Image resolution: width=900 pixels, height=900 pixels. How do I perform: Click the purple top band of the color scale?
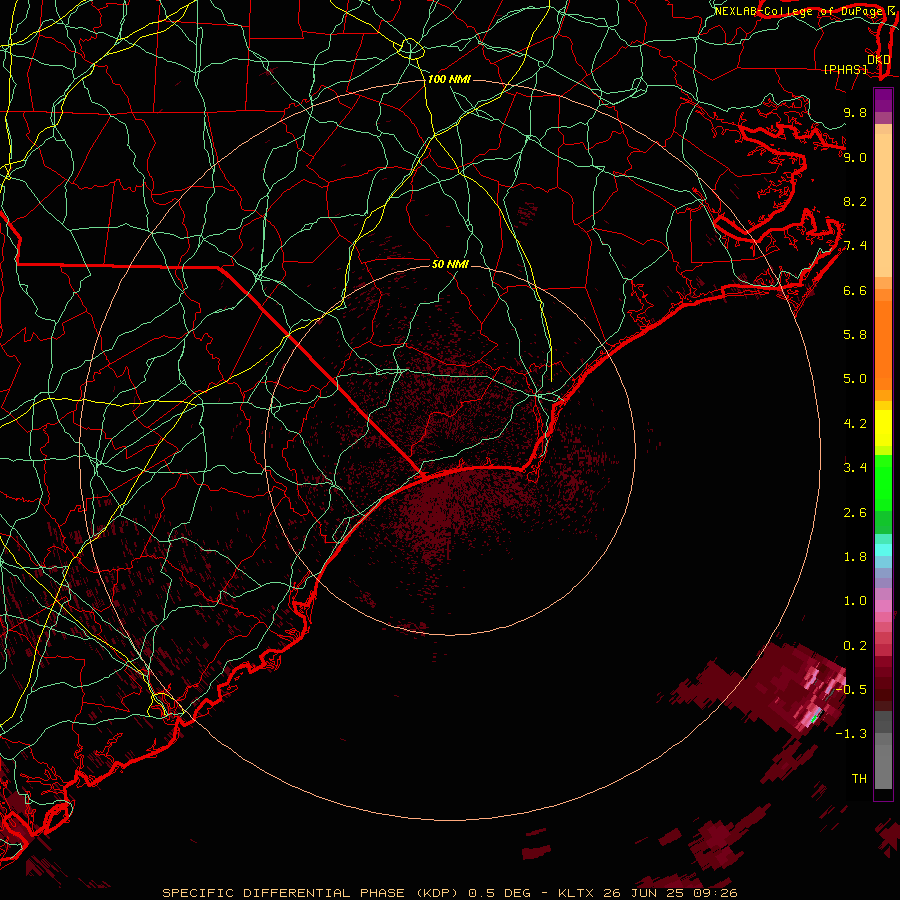coord(883,100)
